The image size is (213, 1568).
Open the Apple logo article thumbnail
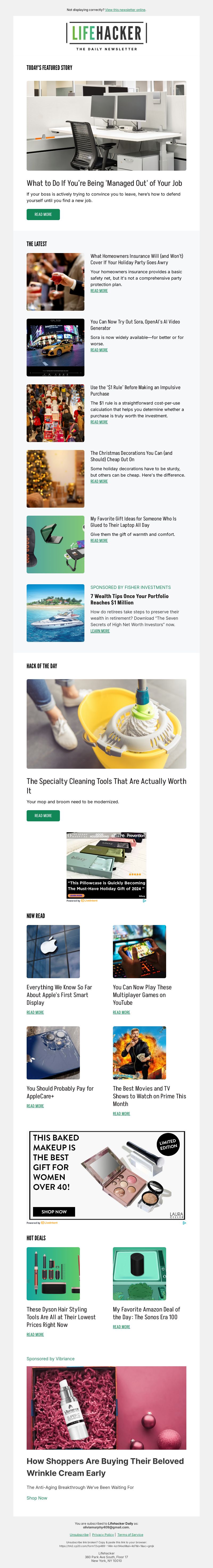[x=53, y=951]
